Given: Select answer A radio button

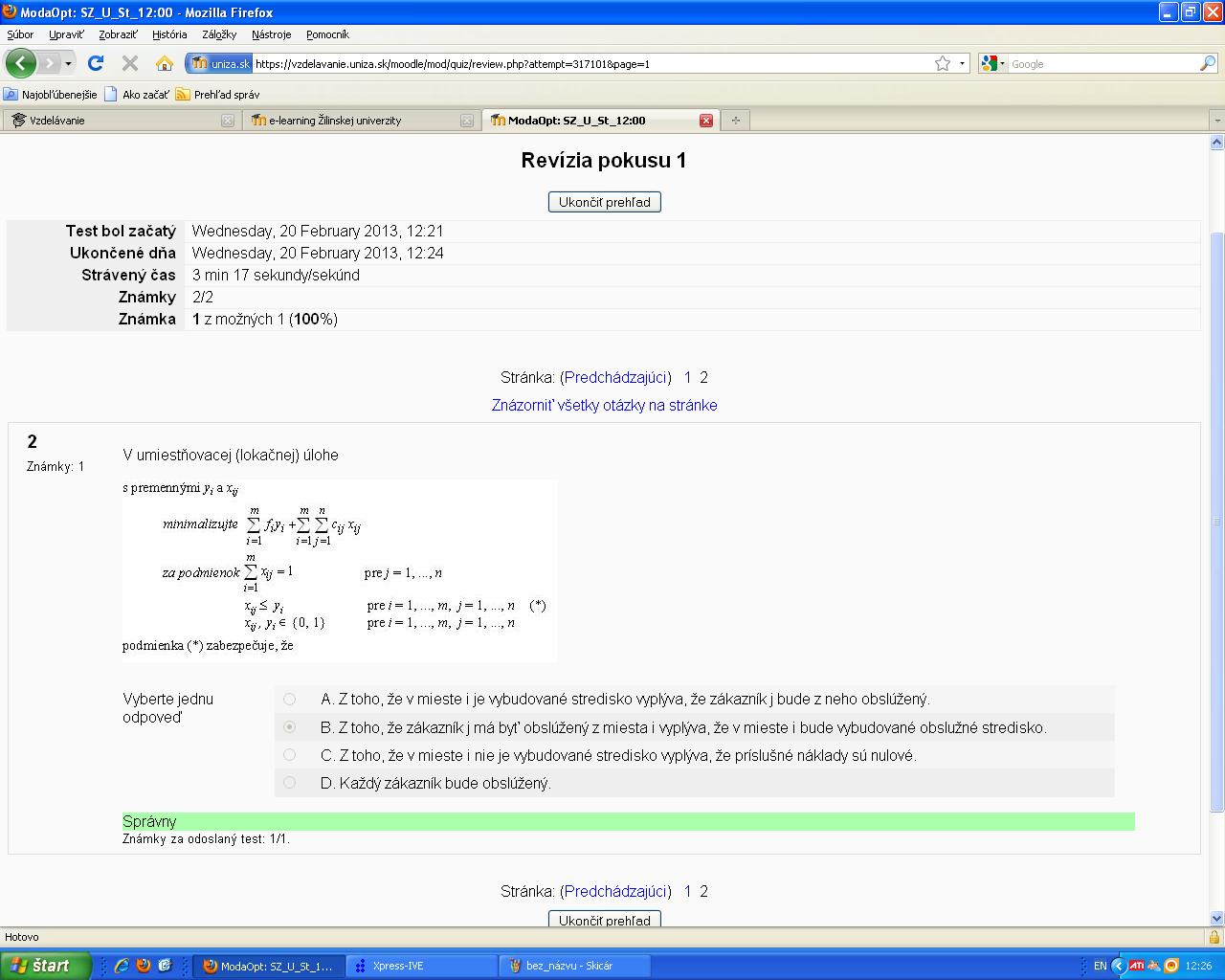Looking at the screenshot, I should [x=290, y=700].
